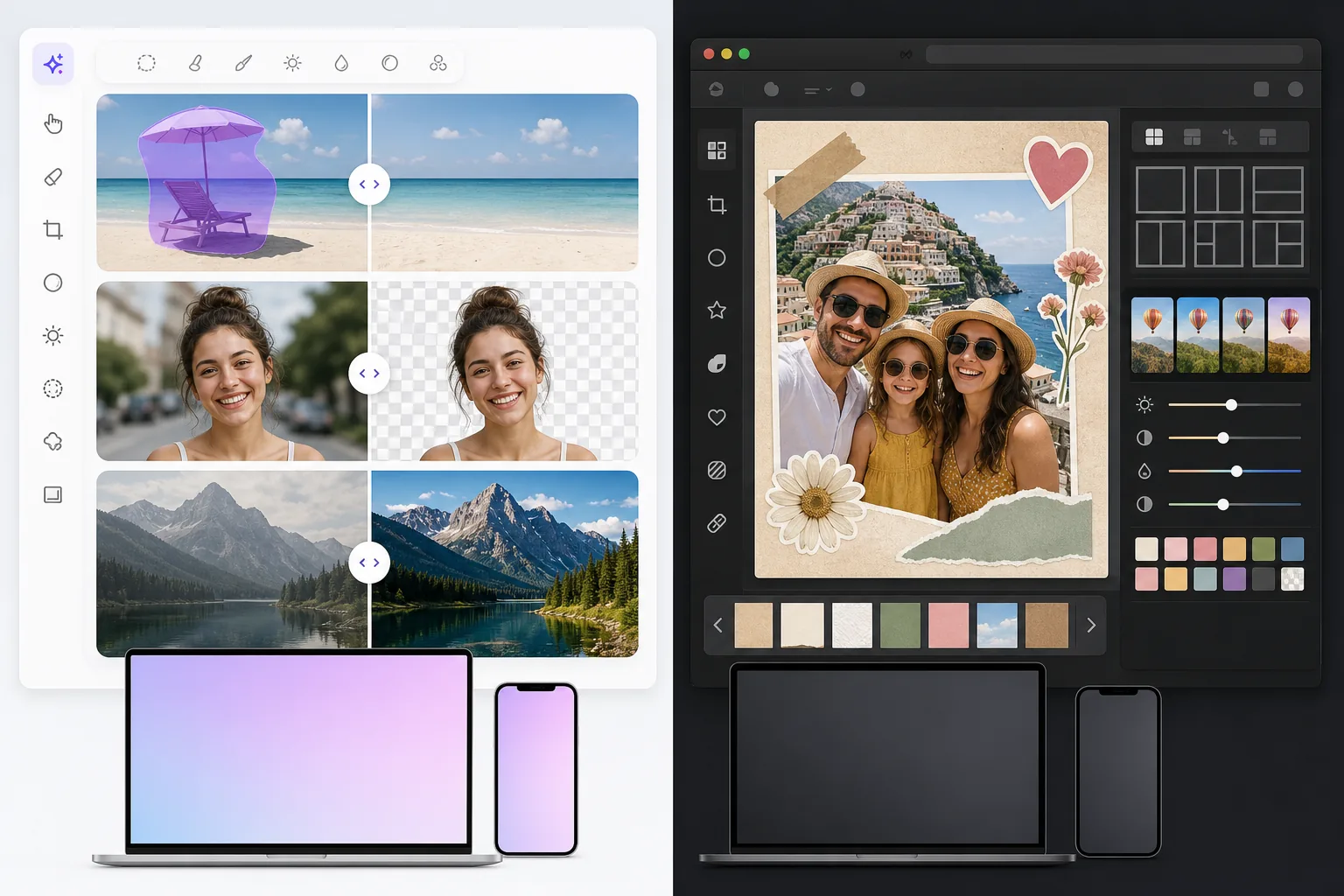This screenshot has width=1344, height=896.
Task: Pick the pen nib icon in top toolbar
Action: [x=196, y=63]
